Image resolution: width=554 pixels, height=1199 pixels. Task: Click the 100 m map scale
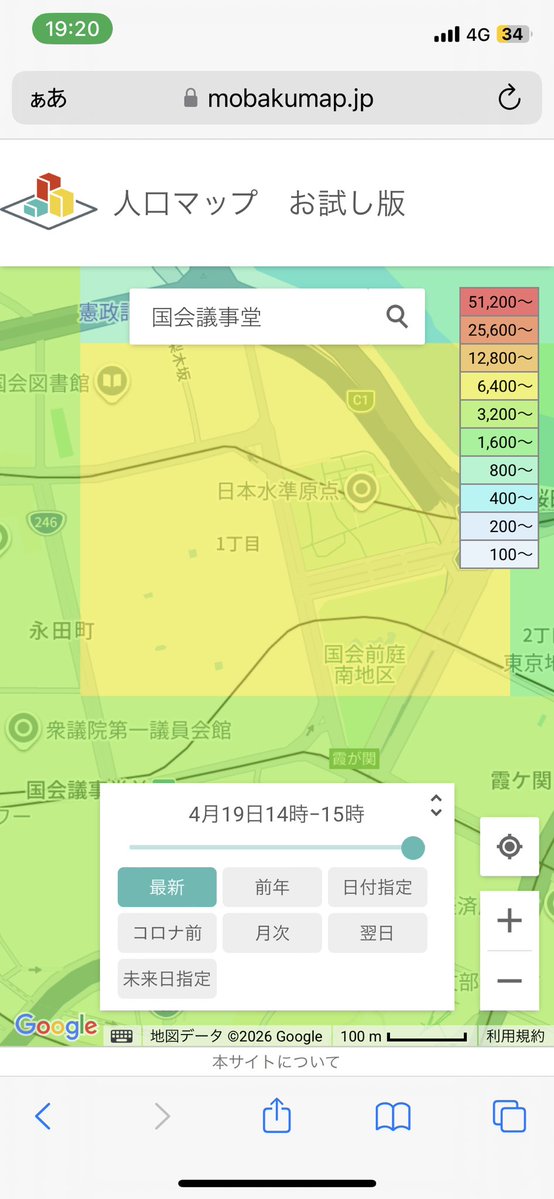pos(404,1036)
